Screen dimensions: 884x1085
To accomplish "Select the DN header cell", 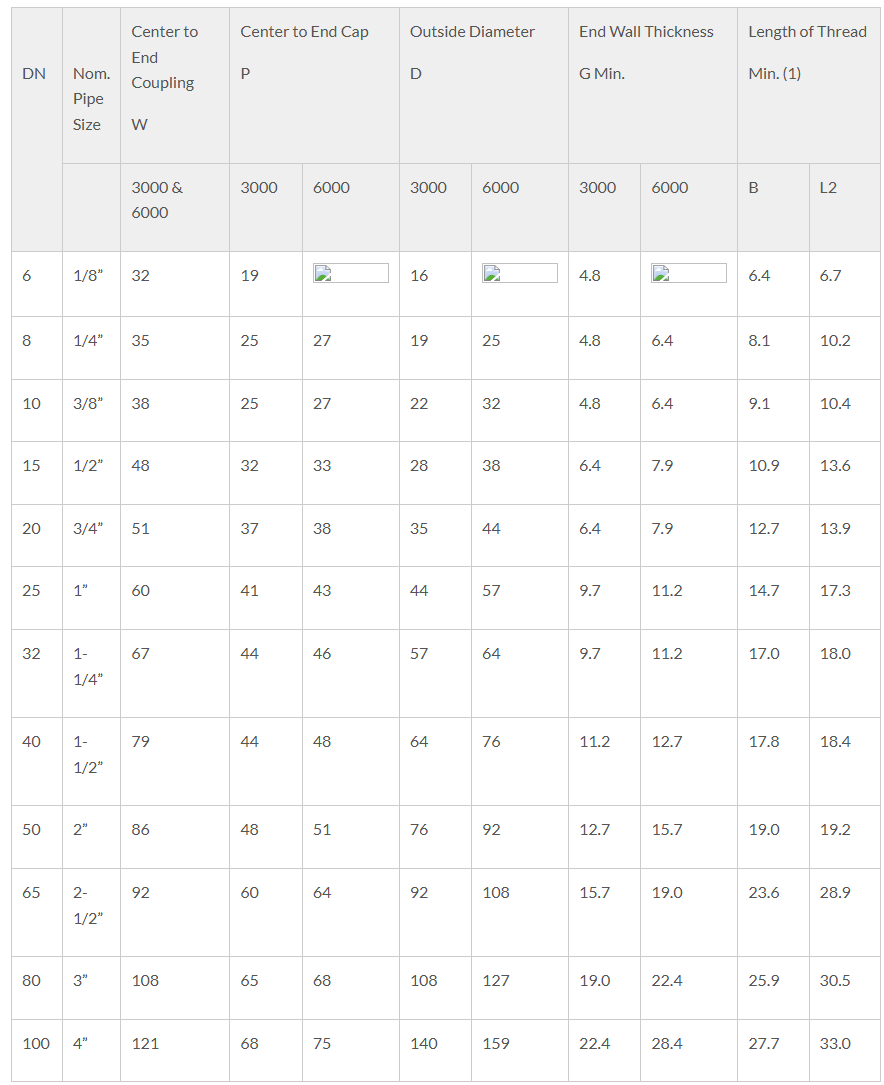I will [x=37, y=129].
